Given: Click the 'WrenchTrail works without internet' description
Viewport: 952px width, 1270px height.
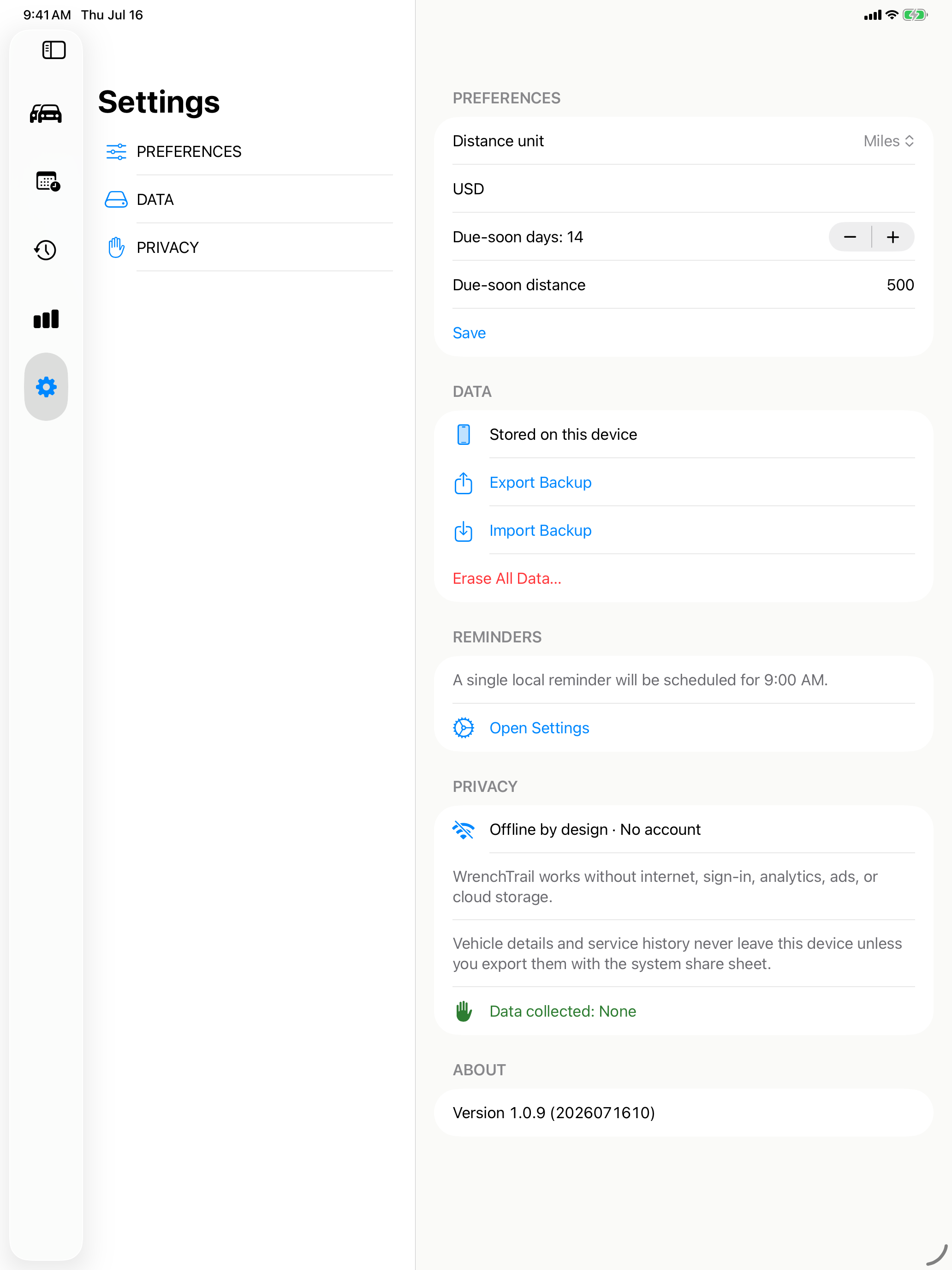Looking at the screenshot, I should [x=665, y=887].
